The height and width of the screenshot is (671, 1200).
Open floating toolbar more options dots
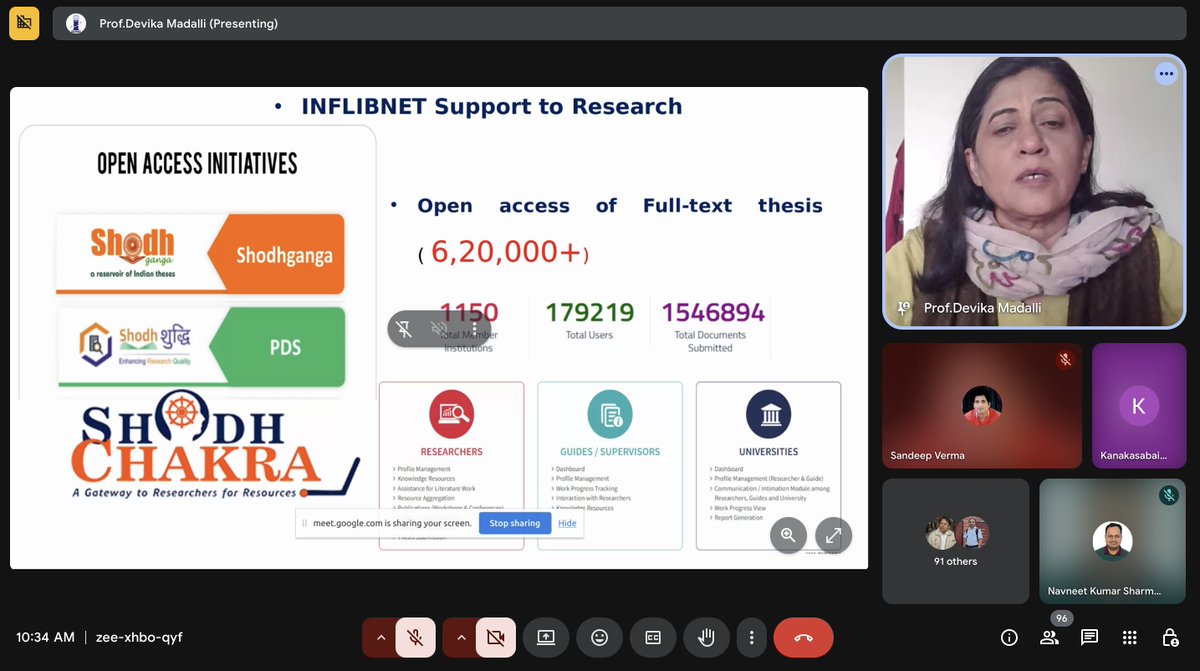click(x=474, y=329)
